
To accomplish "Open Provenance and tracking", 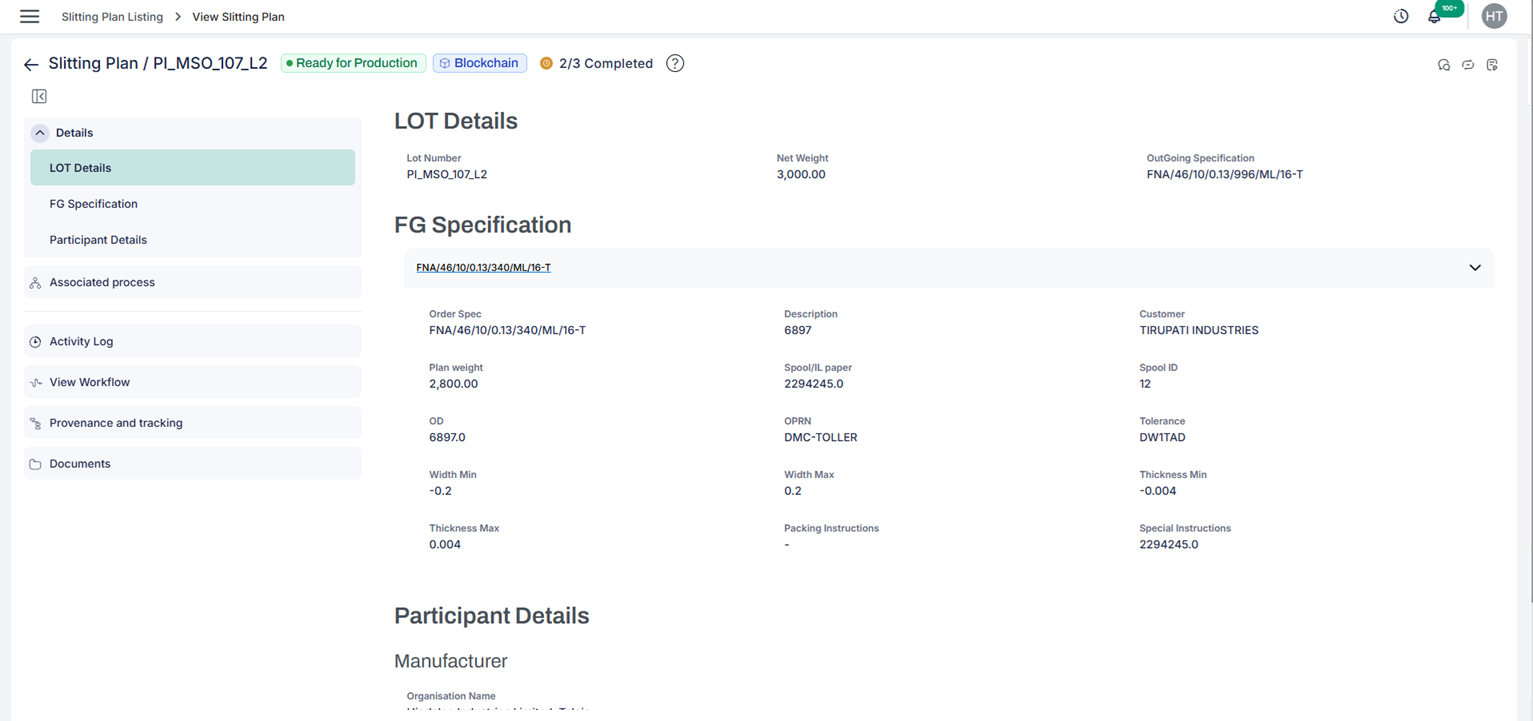I will (116, 423).
